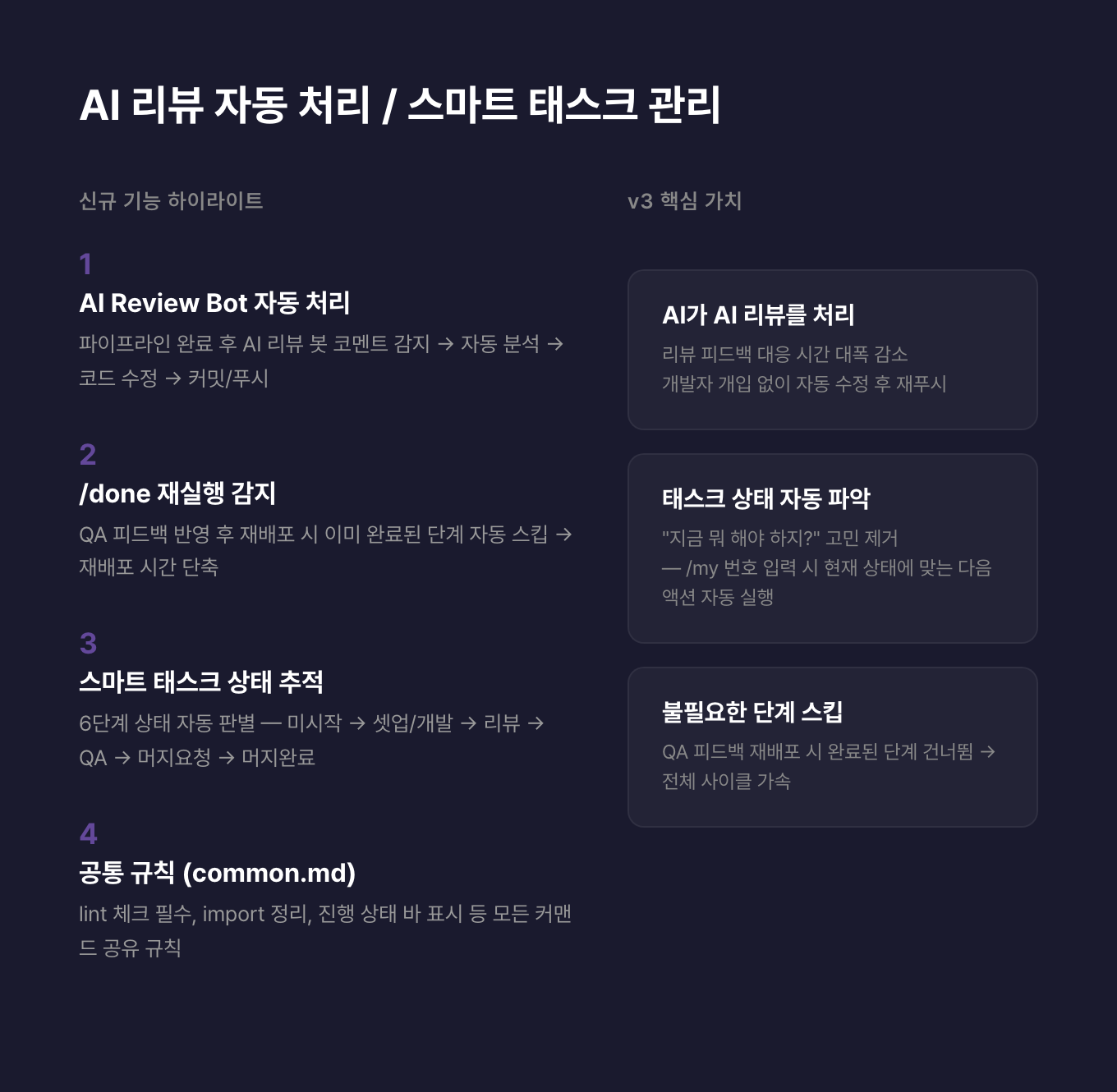
Task: Open the "태스크 상태 자동 파악" card title
Action: pos(765,498)
